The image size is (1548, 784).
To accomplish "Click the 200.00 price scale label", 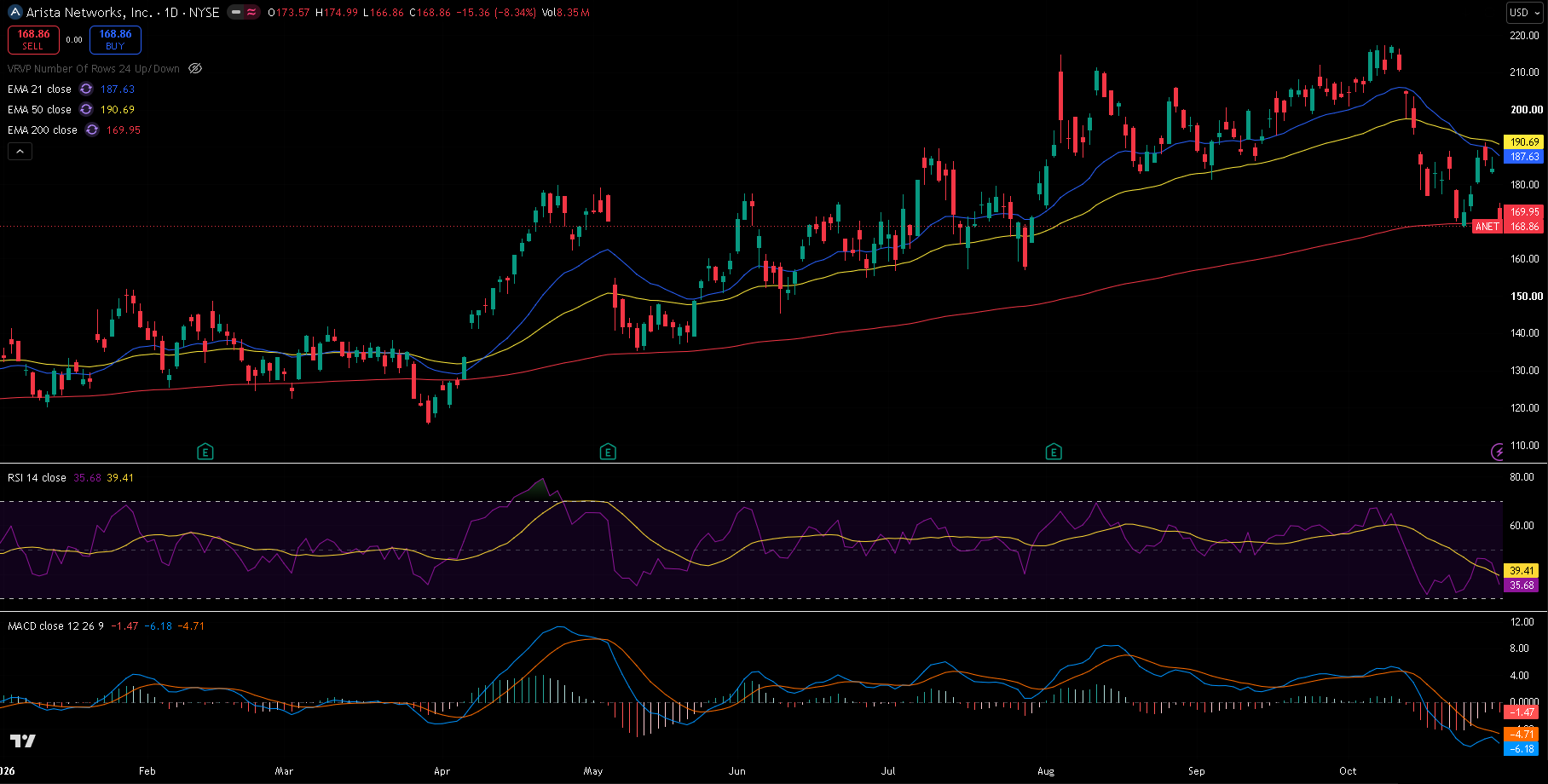I will point(1526,110).
